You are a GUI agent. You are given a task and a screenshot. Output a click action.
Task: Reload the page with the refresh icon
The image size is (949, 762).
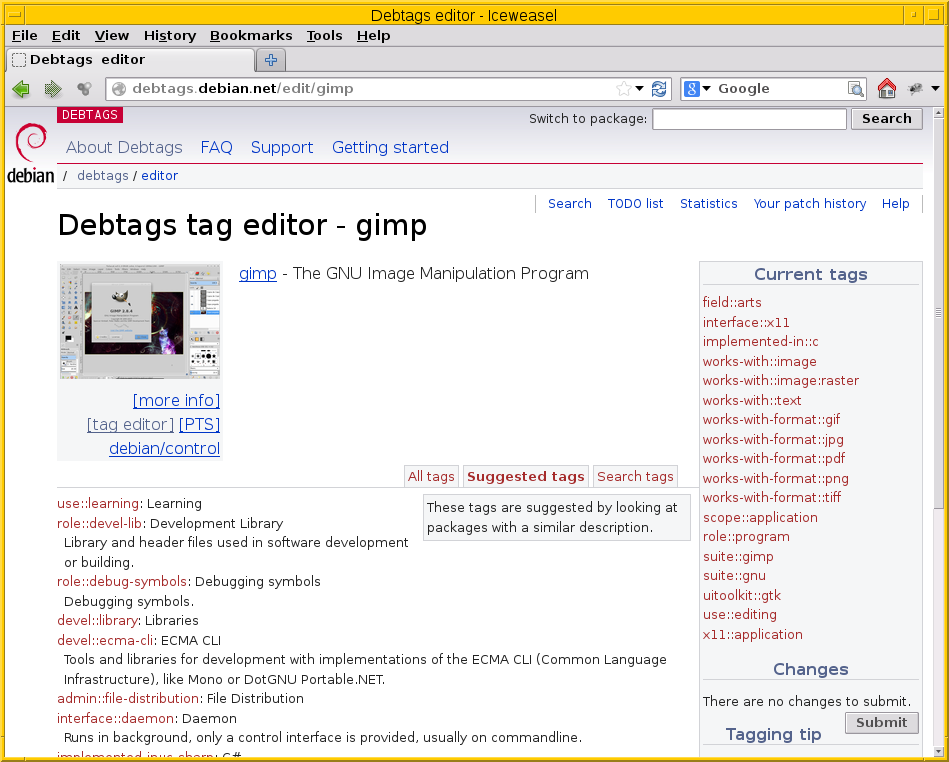(x=659, y=88)
